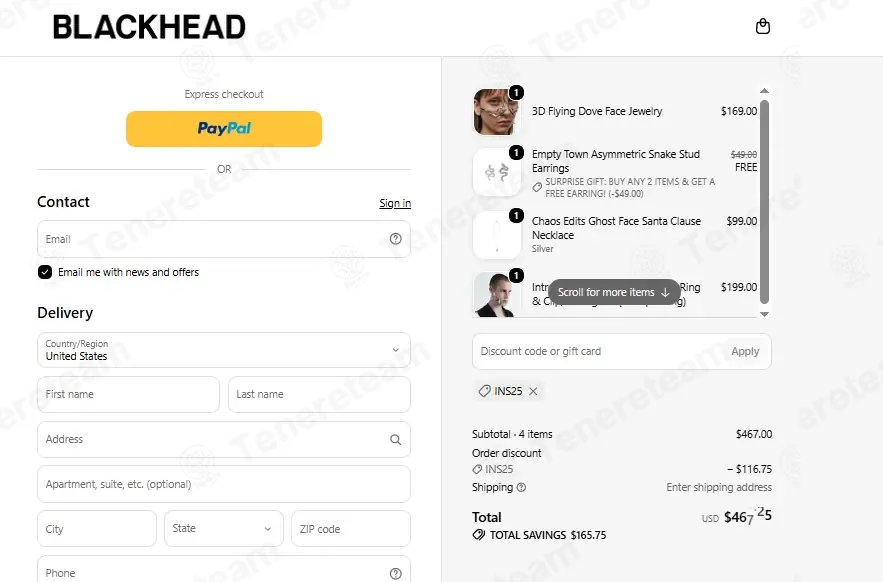Open the Country/Region dropdown

coord(224,350)
